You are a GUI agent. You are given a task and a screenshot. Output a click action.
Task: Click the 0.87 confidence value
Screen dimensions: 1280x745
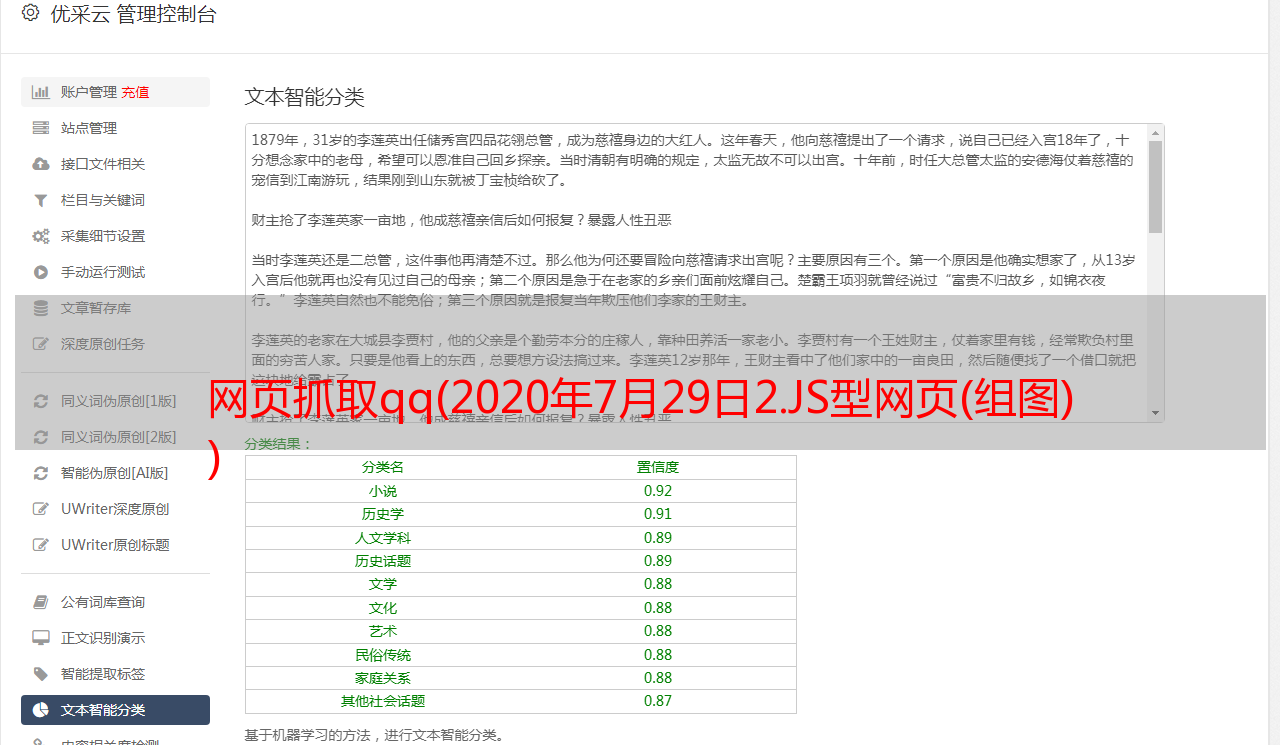pos(658,701)
